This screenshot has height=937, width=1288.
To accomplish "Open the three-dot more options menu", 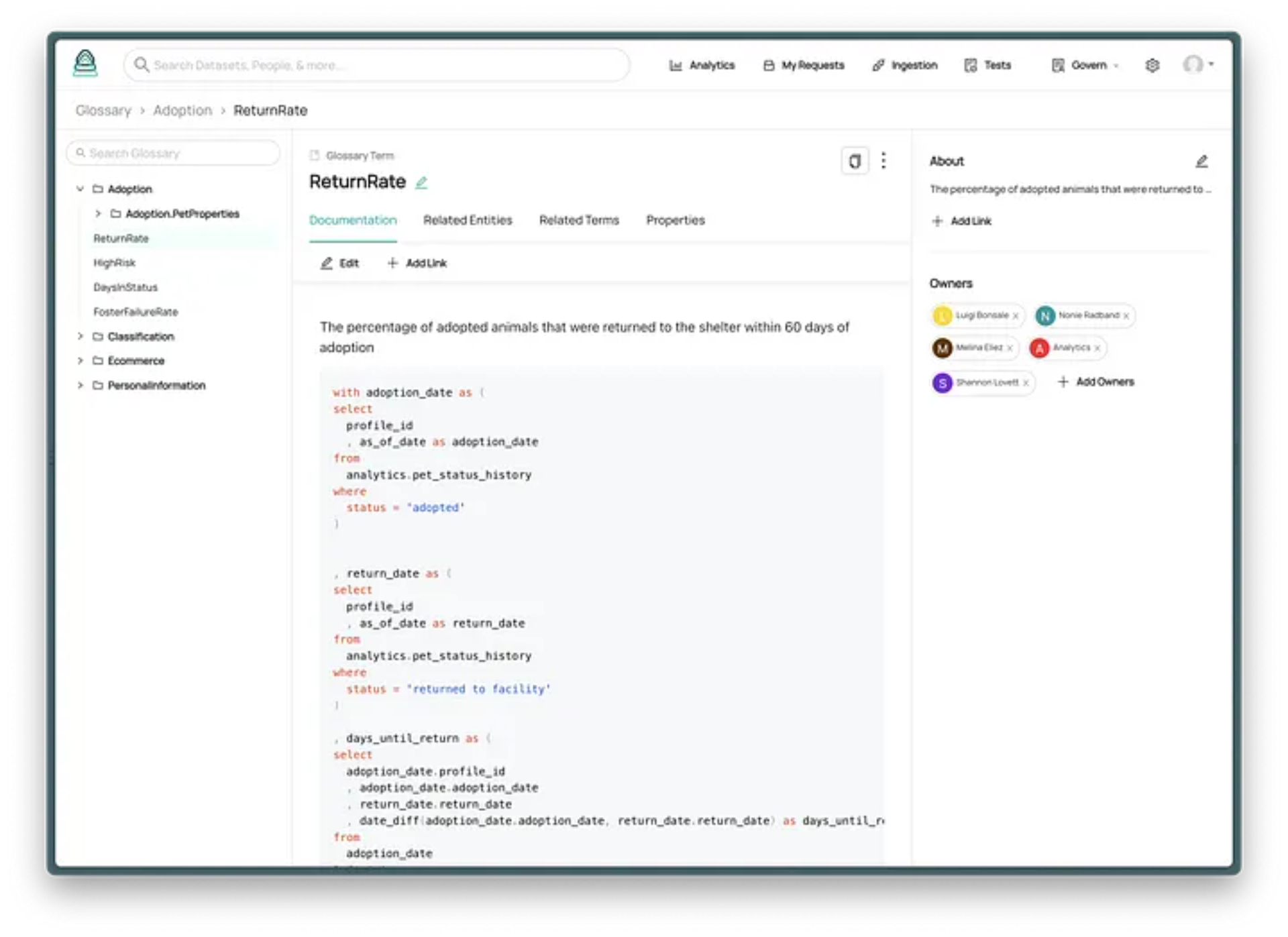I will [x=883, y=160].
